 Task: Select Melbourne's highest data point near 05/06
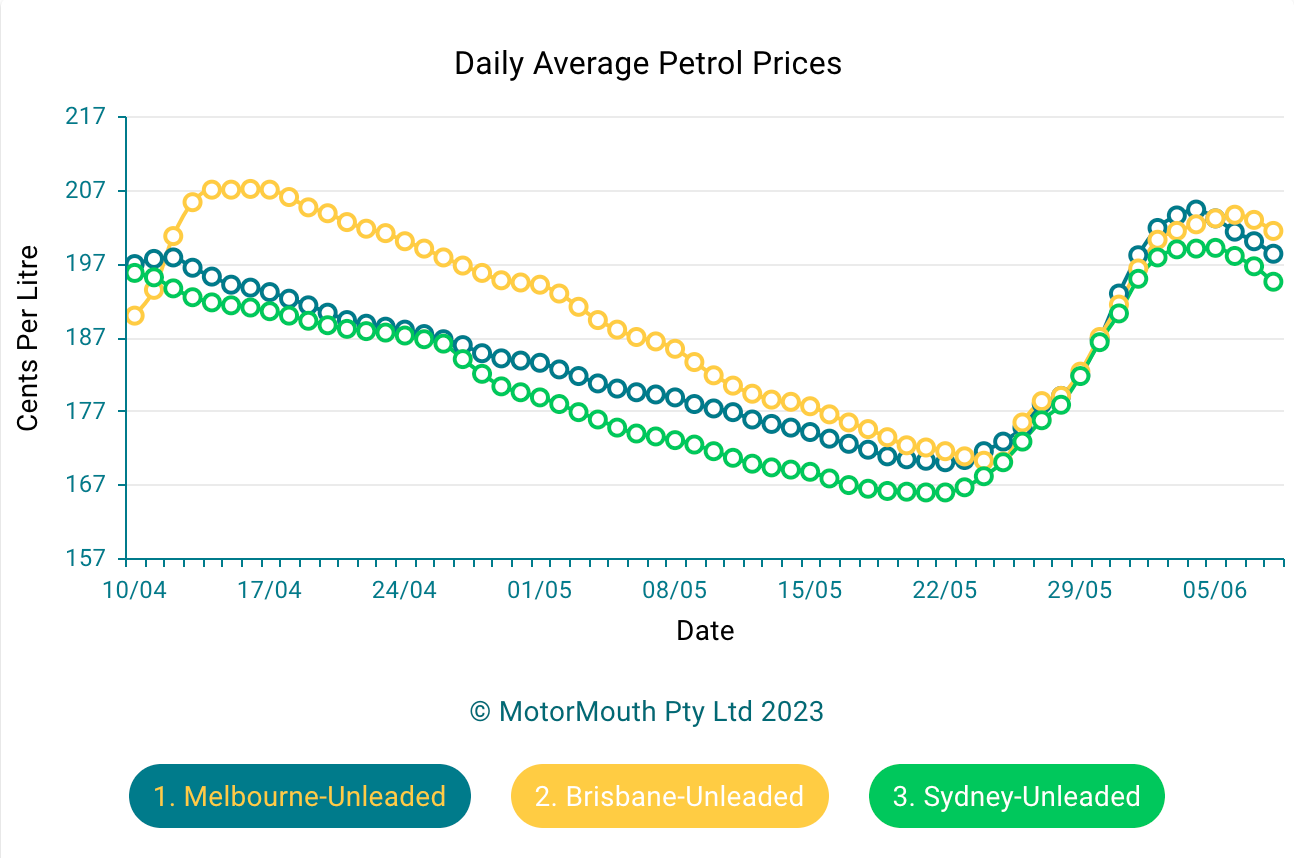click(1196, 209)
